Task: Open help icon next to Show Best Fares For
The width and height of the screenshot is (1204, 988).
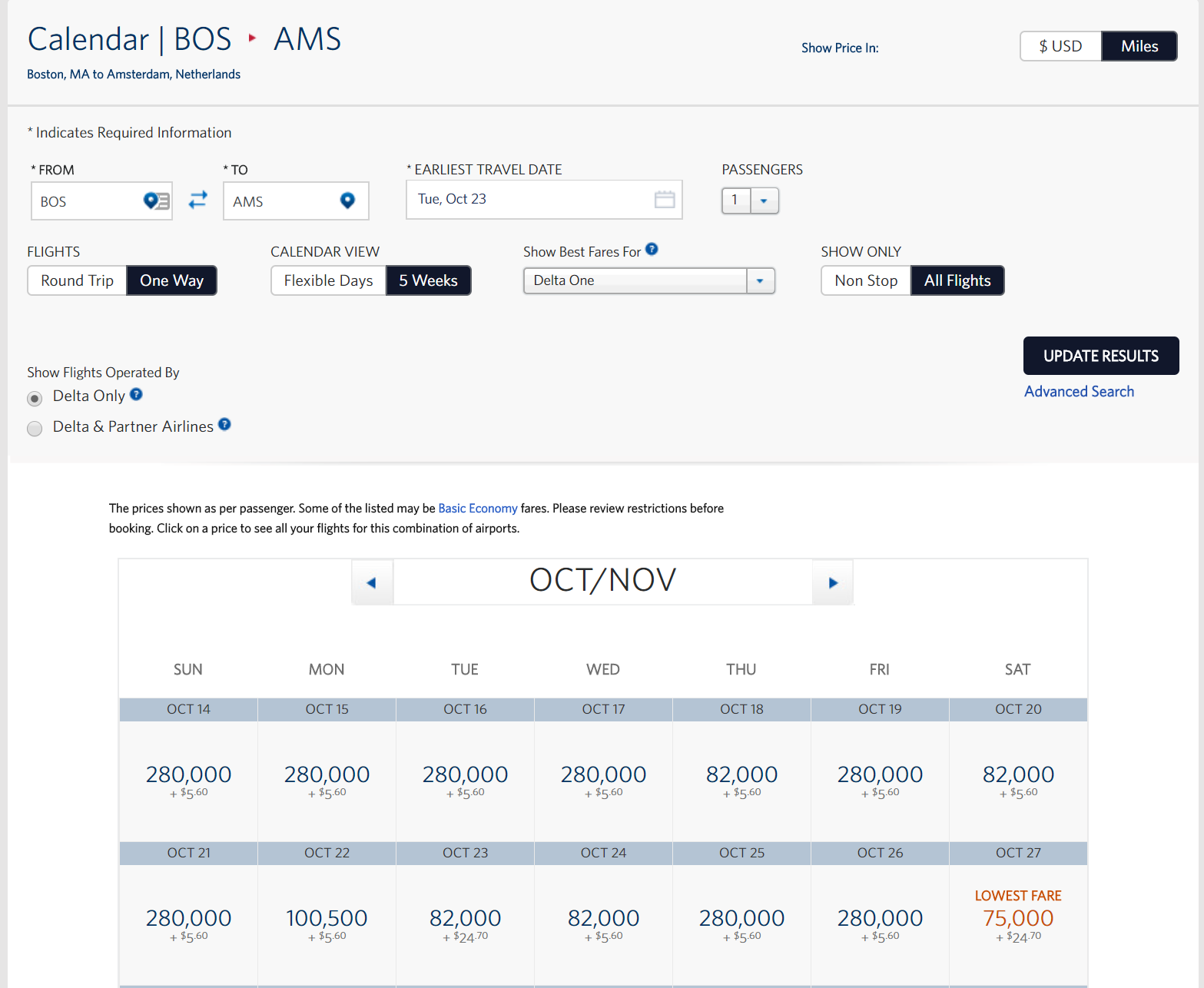Action: [x=652, y=249]
